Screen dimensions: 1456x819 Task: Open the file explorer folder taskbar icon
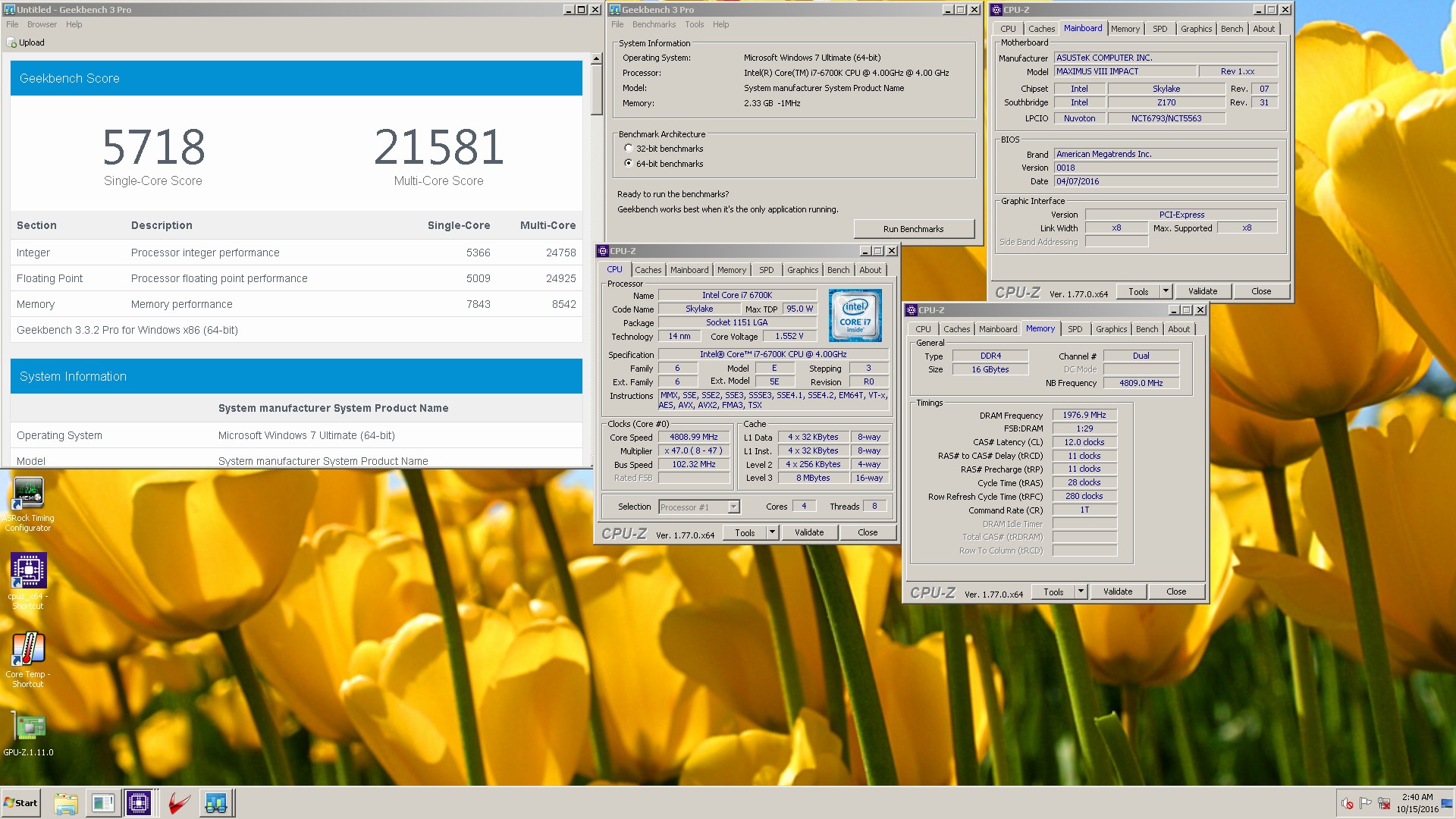(66, 803)
